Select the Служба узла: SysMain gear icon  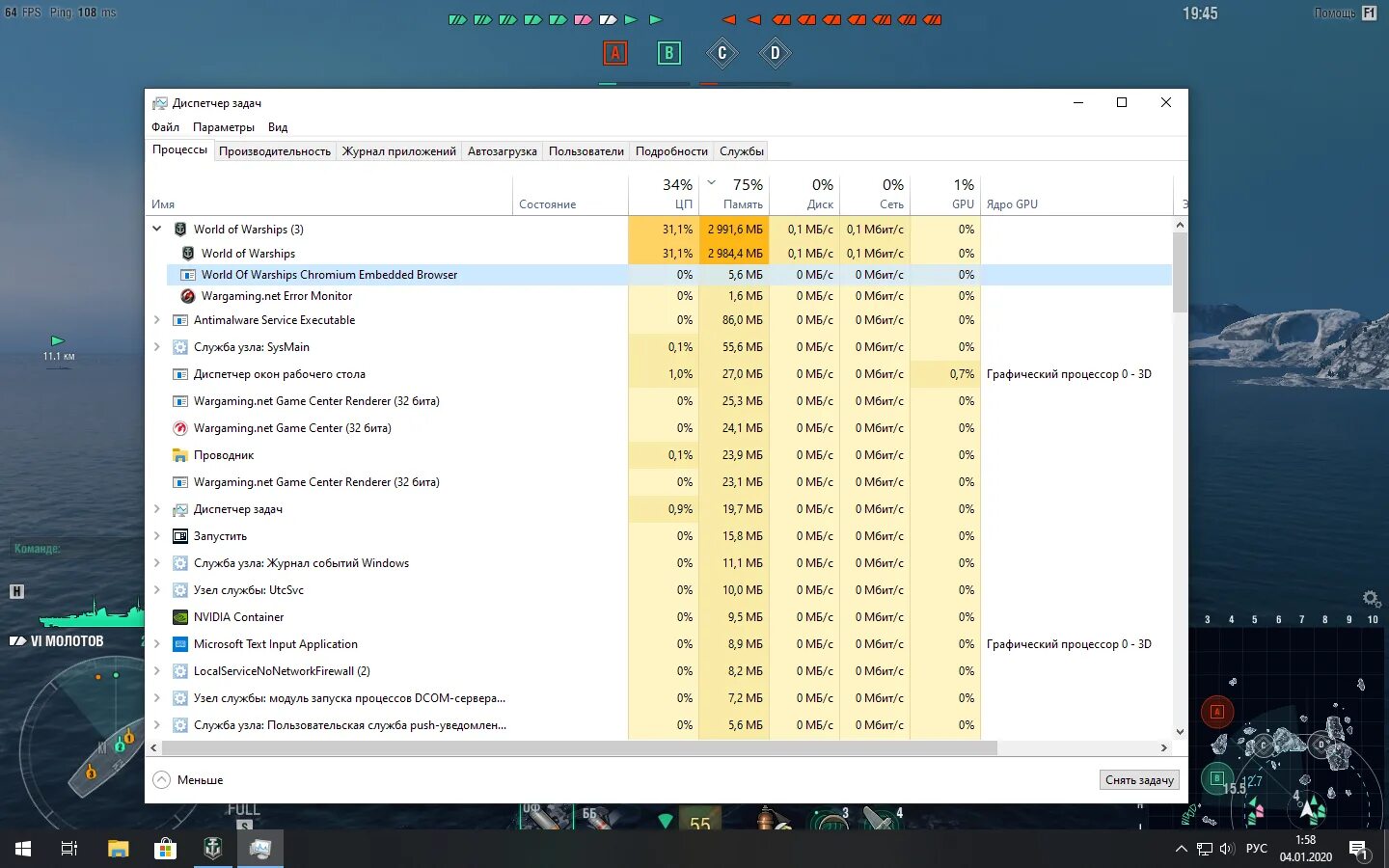[179, 347]
